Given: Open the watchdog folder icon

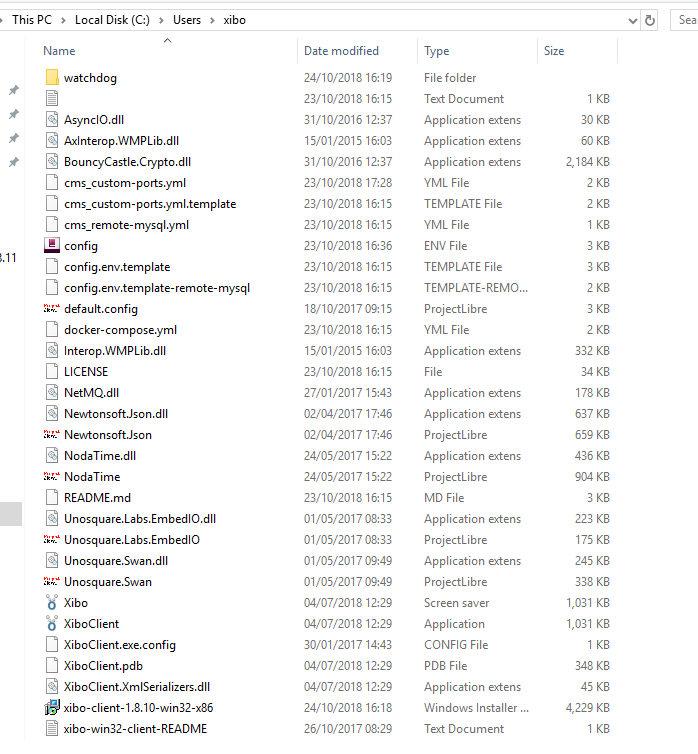Looking at the screenshot, I should [52, 77].
